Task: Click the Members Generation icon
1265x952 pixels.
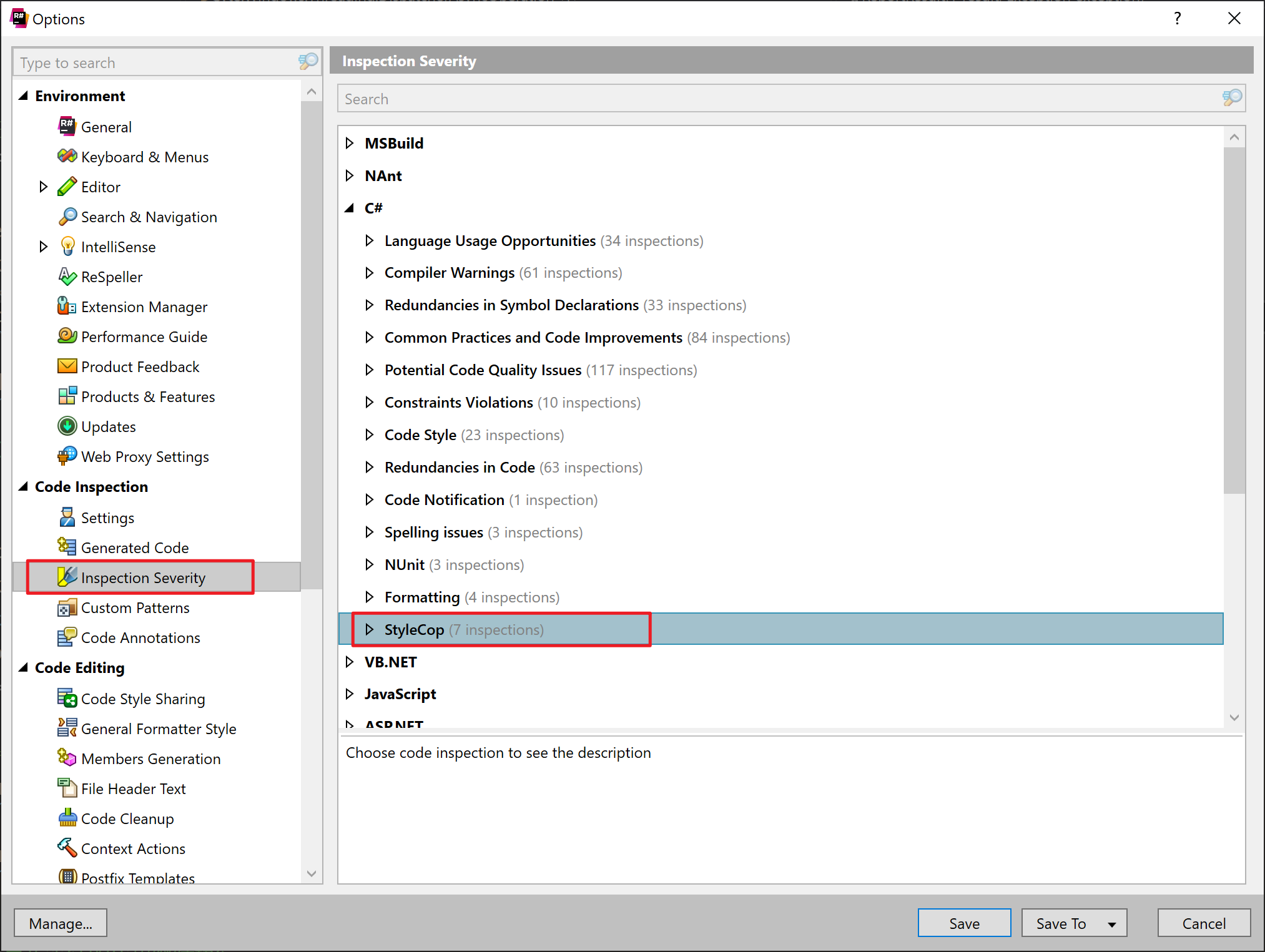Action: click(67, 758)
